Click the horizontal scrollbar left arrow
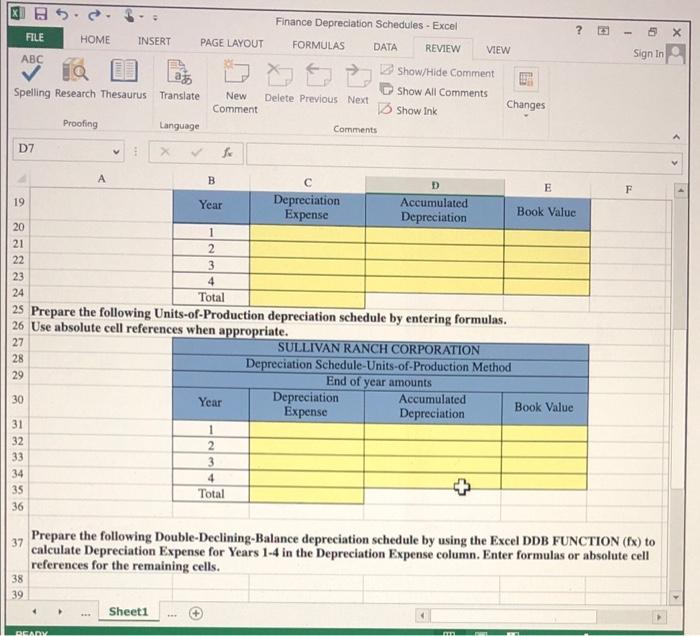This screenshot has height=636, width=700. tap(422, 616)
